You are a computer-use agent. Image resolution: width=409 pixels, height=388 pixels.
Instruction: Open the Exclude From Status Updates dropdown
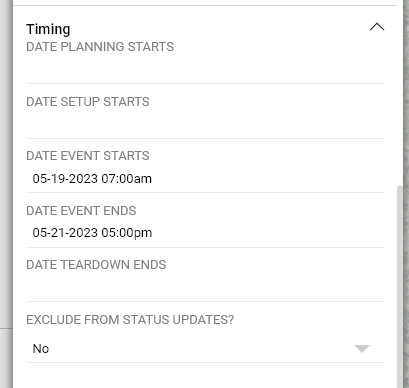(x=205, y=349)
